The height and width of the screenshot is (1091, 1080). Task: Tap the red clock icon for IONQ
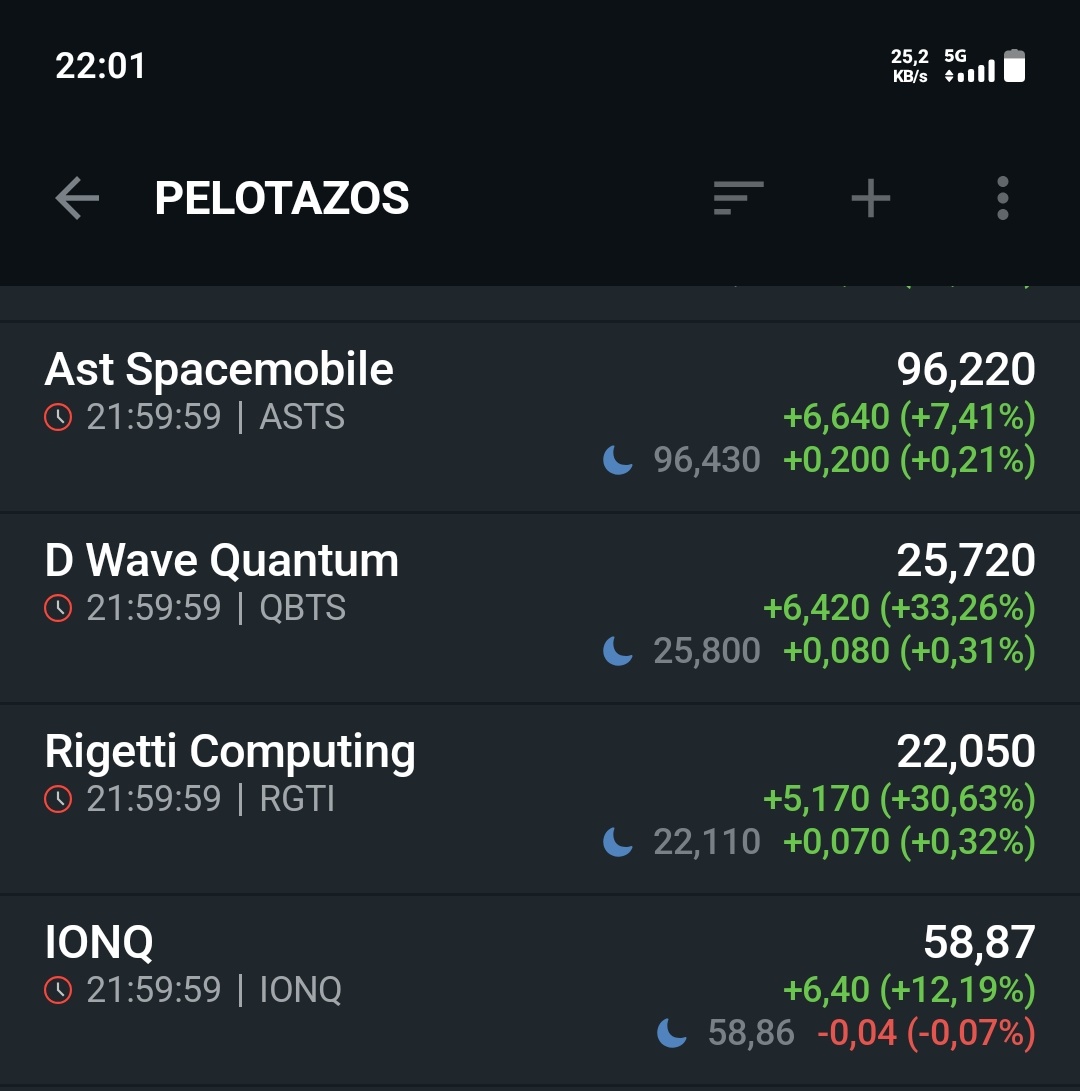pyautogui.click(x=58, y=989)
